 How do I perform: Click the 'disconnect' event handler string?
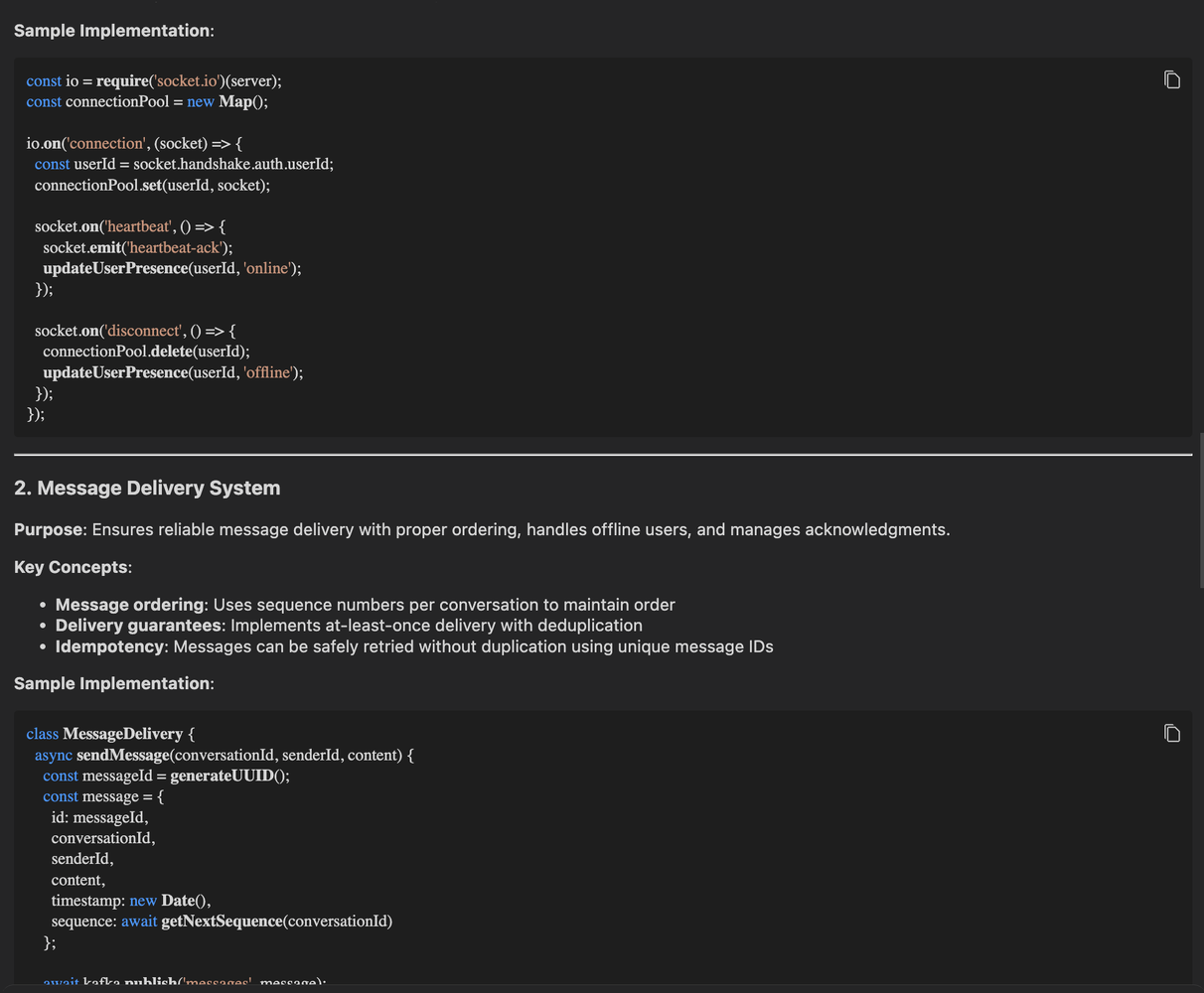point(142,330)
